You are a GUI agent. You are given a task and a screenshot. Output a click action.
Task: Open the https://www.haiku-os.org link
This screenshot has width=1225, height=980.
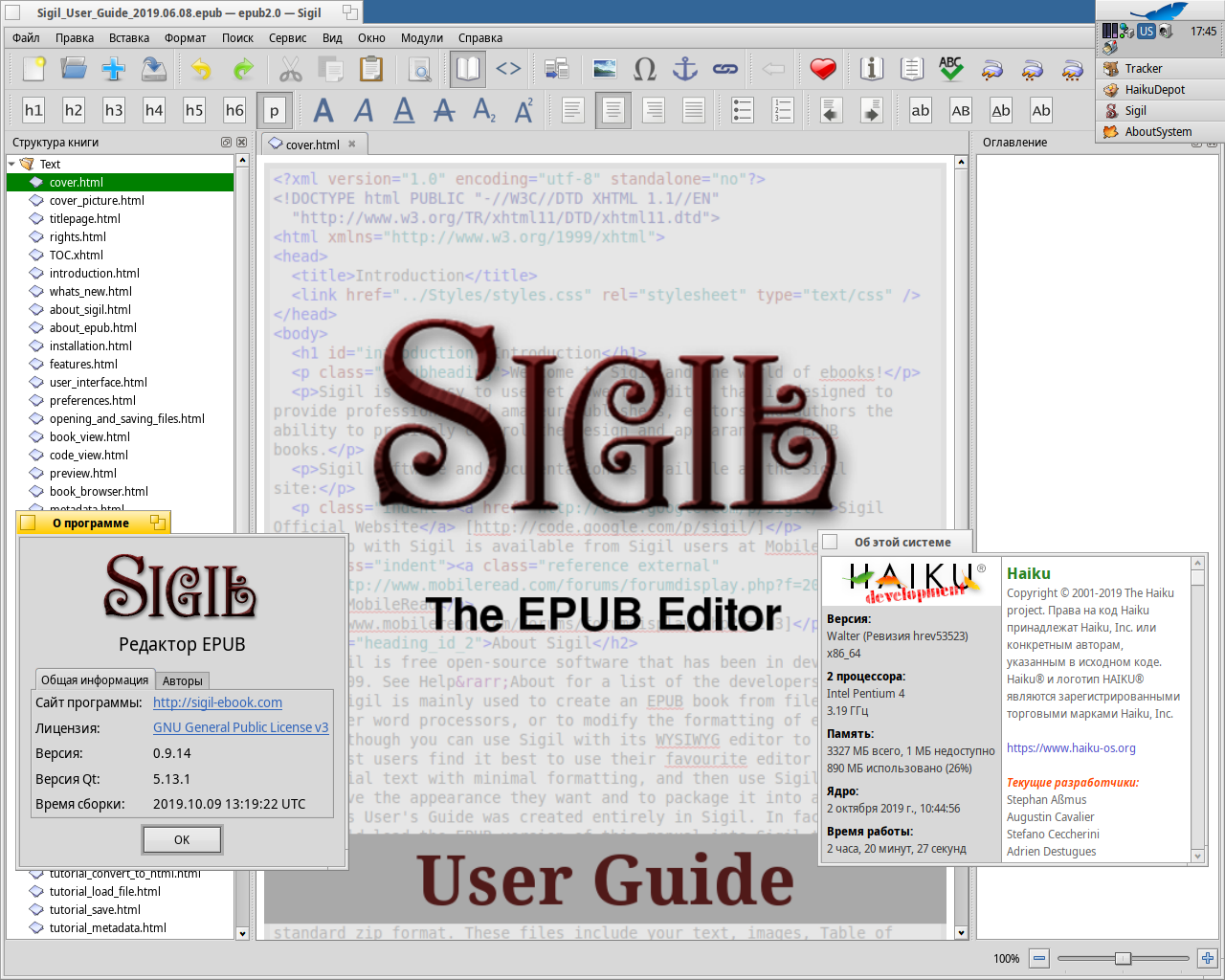tap(1071, 748)
